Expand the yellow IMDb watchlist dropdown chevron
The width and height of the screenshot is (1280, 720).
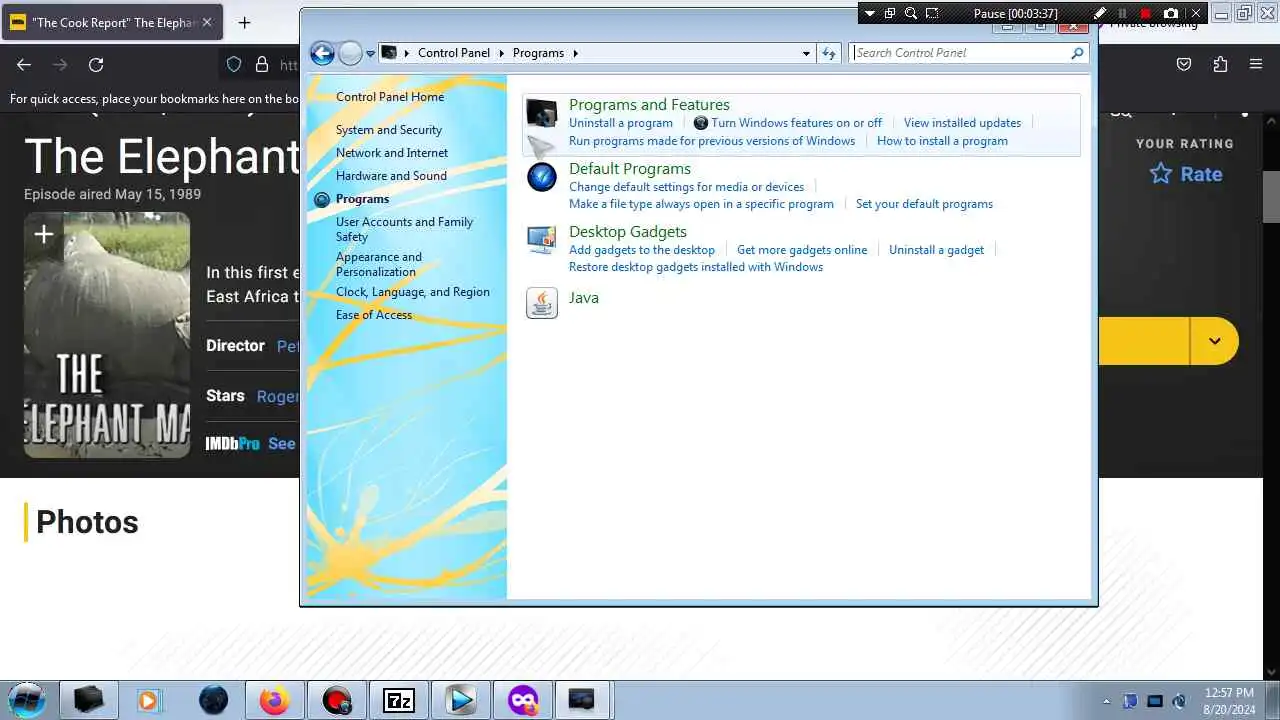[1214, 341]
